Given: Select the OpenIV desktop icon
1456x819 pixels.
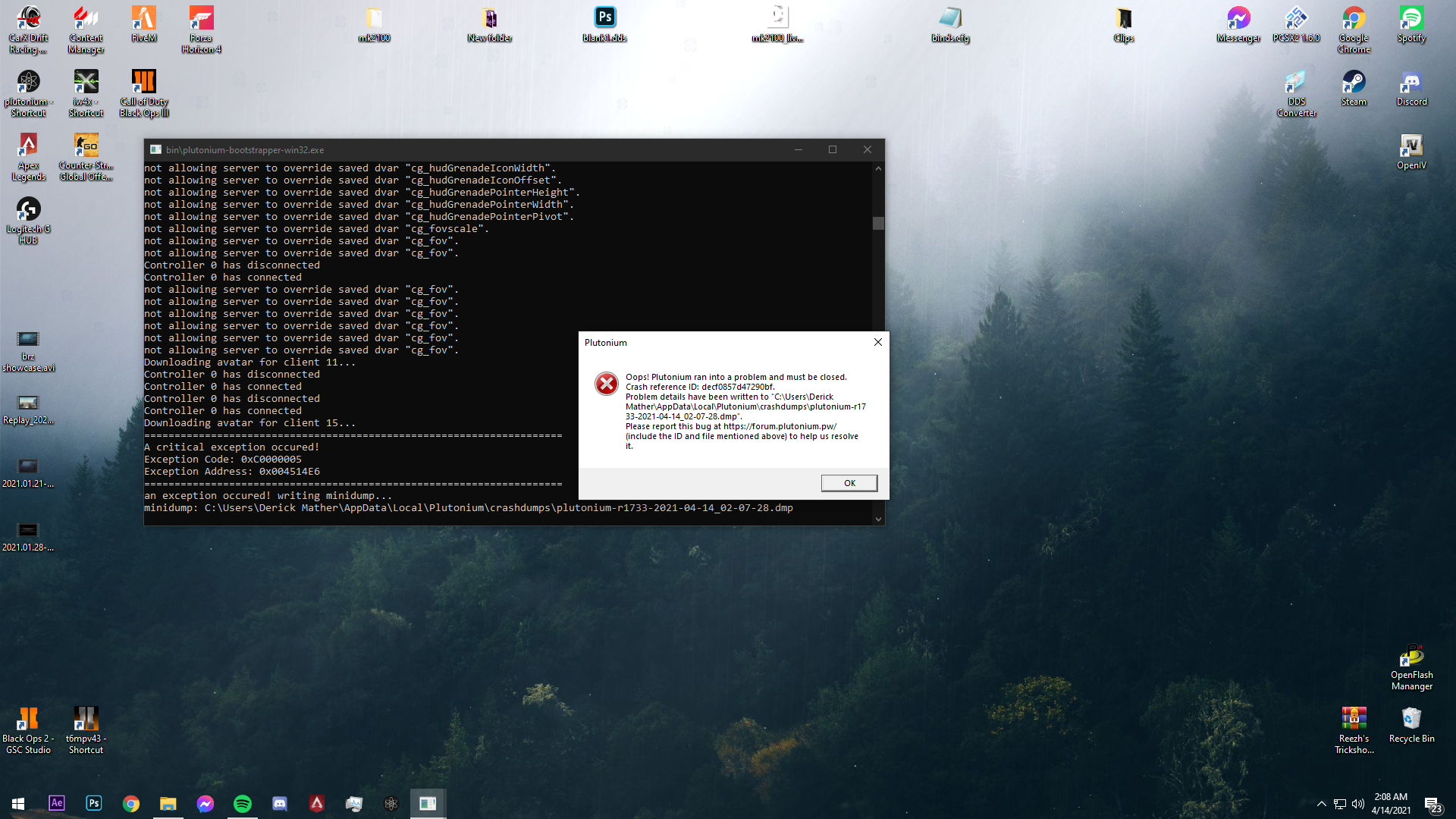Looking at the screenshot, I should click(x=1411, y=152).
